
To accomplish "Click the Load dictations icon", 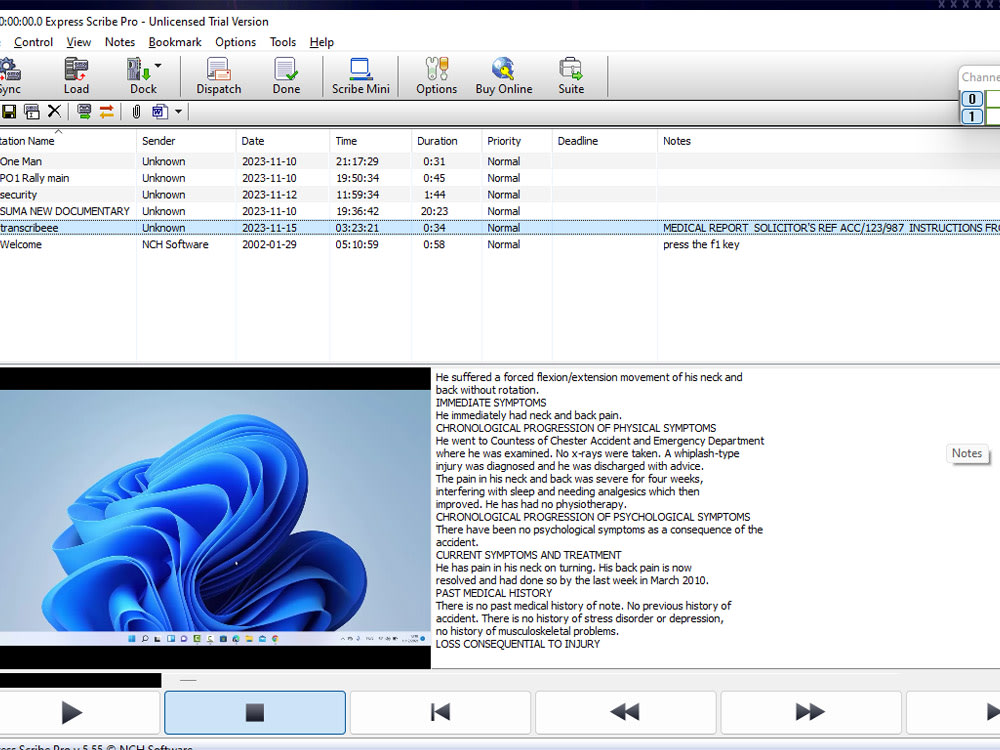I will click(76, 76).
